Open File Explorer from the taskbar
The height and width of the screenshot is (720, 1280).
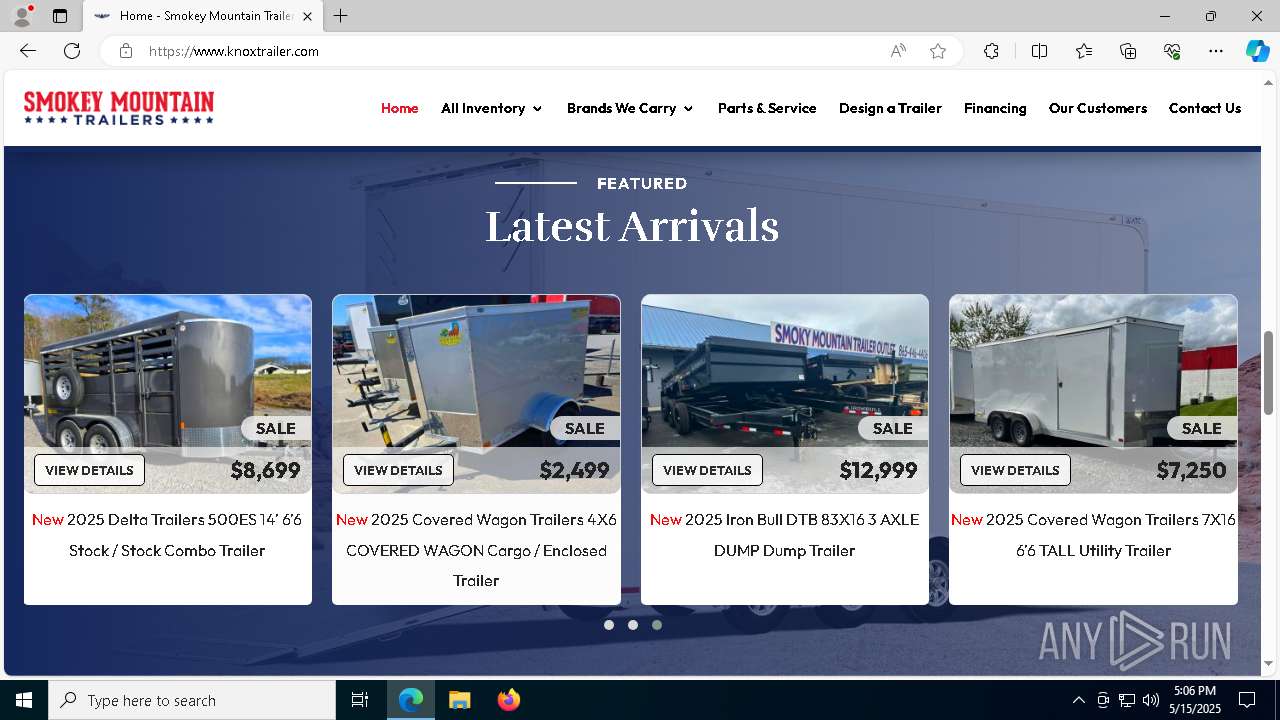pyautogui.click(x=459, y=700)
